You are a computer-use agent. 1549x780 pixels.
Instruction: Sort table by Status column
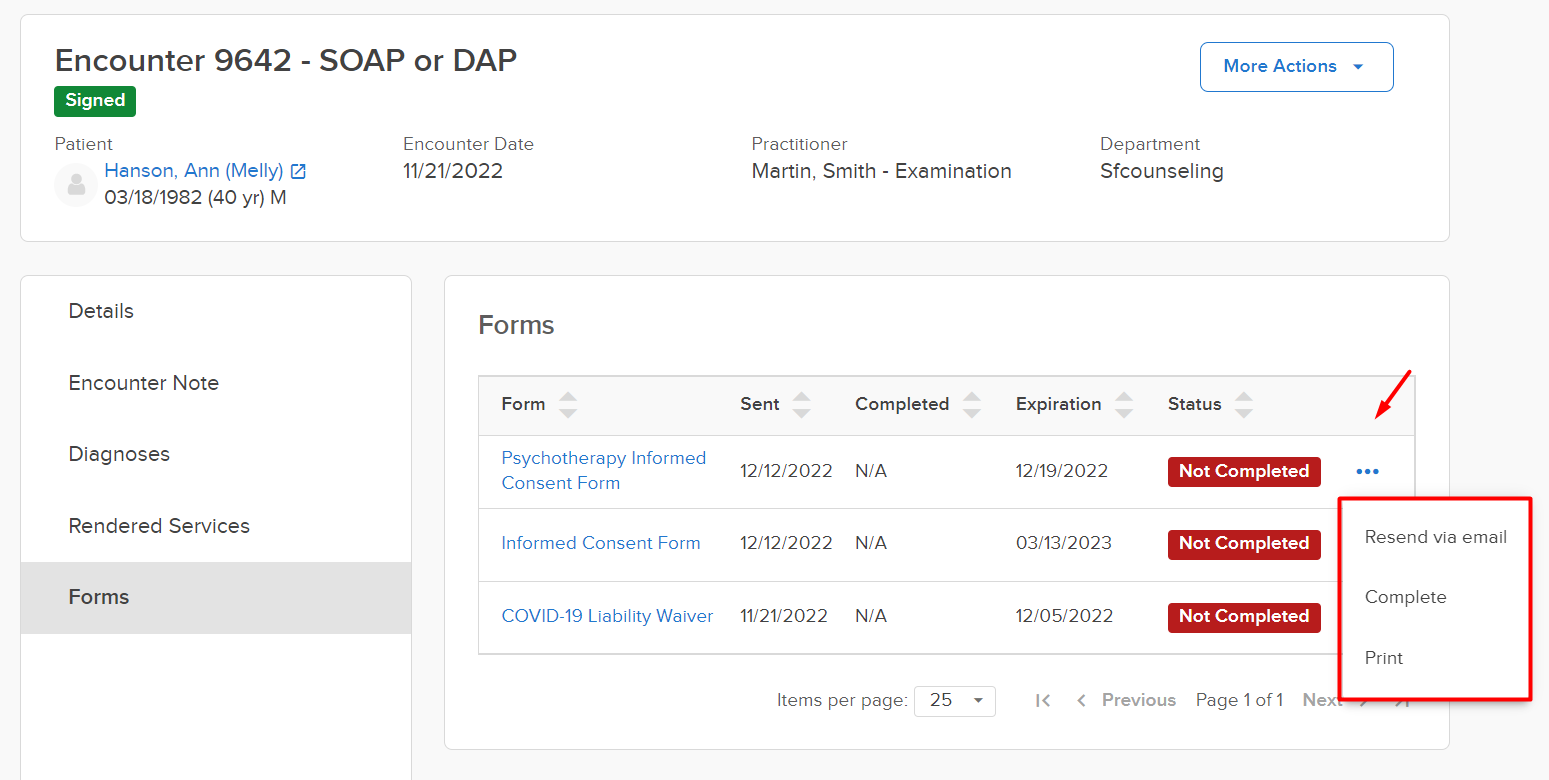[x=1243, y=405]
